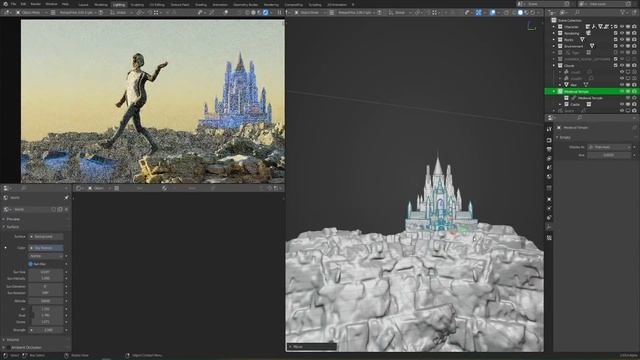
Task: Open the Render menu
Action: click(36, 4)
